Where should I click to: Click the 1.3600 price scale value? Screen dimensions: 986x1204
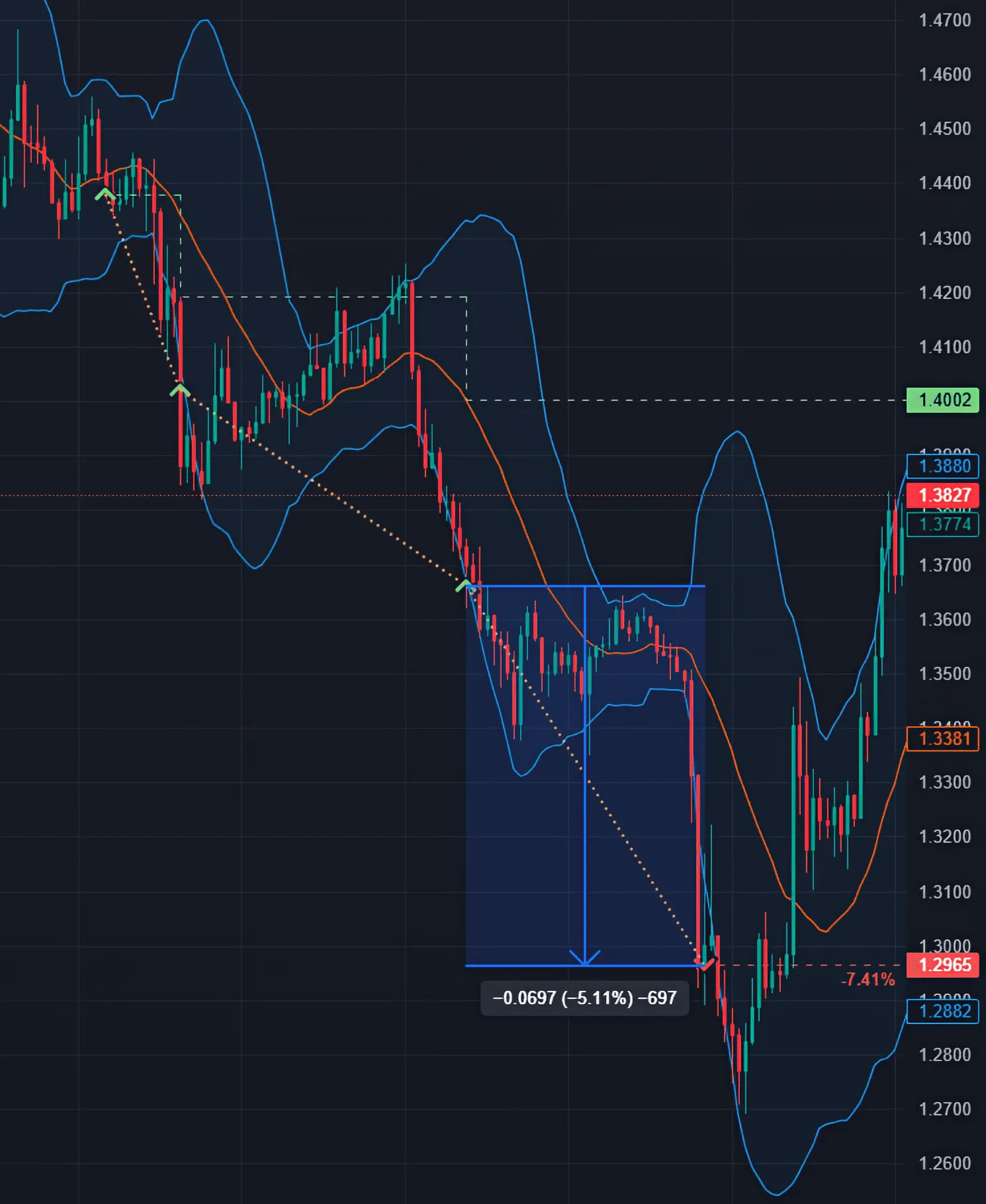(x=945, y=619)
